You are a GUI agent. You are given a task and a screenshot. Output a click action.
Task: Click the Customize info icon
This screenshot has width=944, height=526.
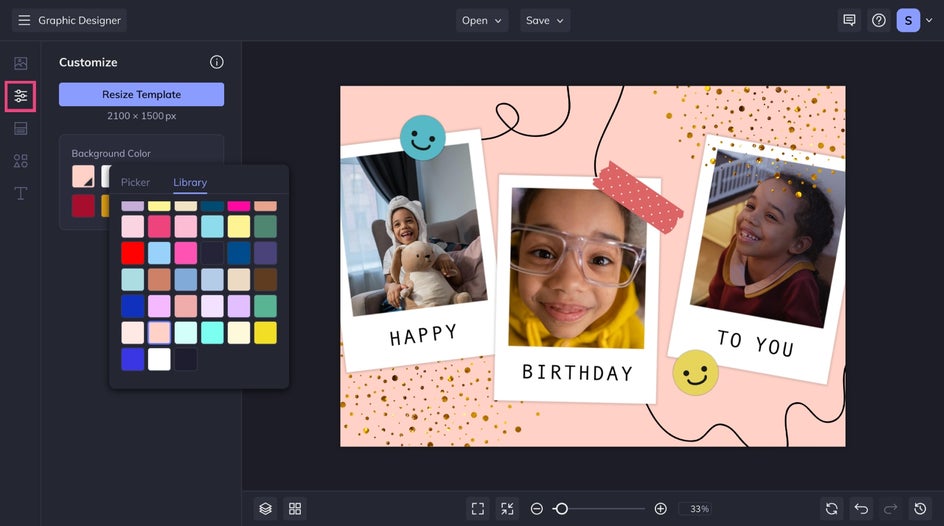point(217,62)
